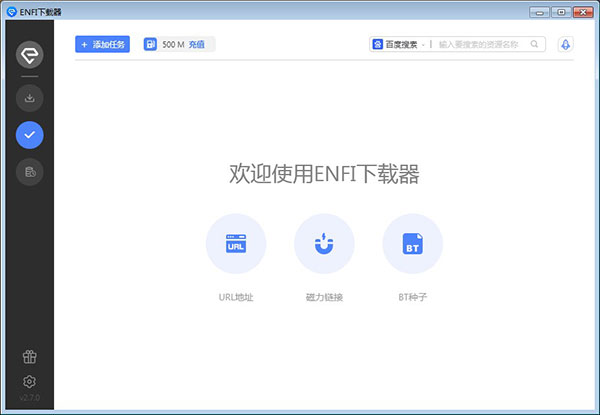This screenshot has width=600, height=415.
Task: Click the 添加任务 button
Action: point(103,44)
